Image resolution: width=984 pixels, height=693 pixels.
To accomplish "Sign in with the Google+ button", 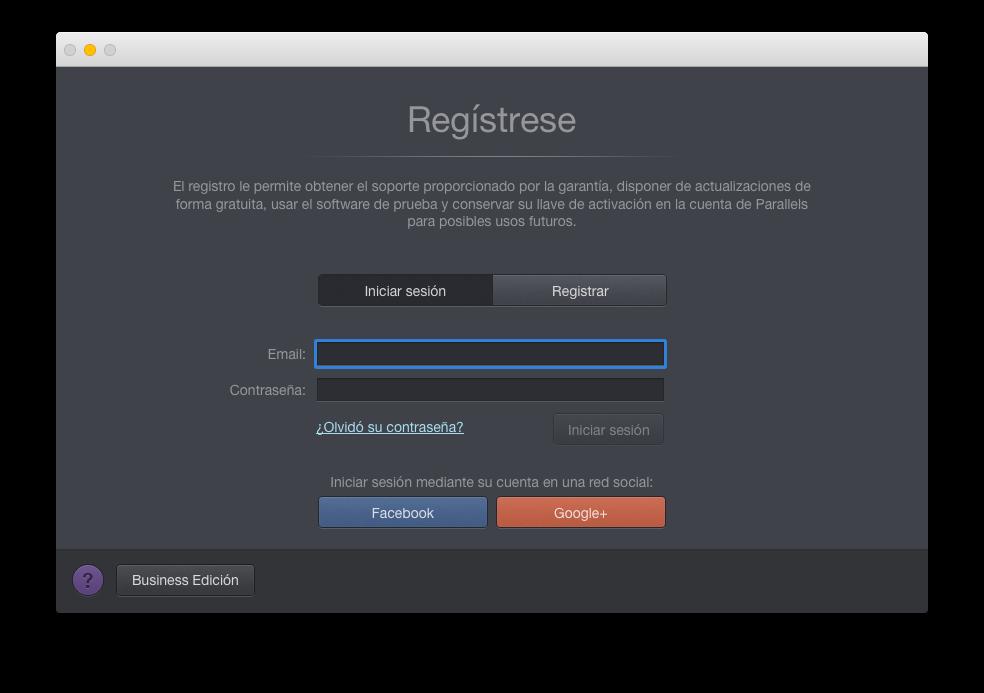I will pyautogui.click(x=580, y=513).
